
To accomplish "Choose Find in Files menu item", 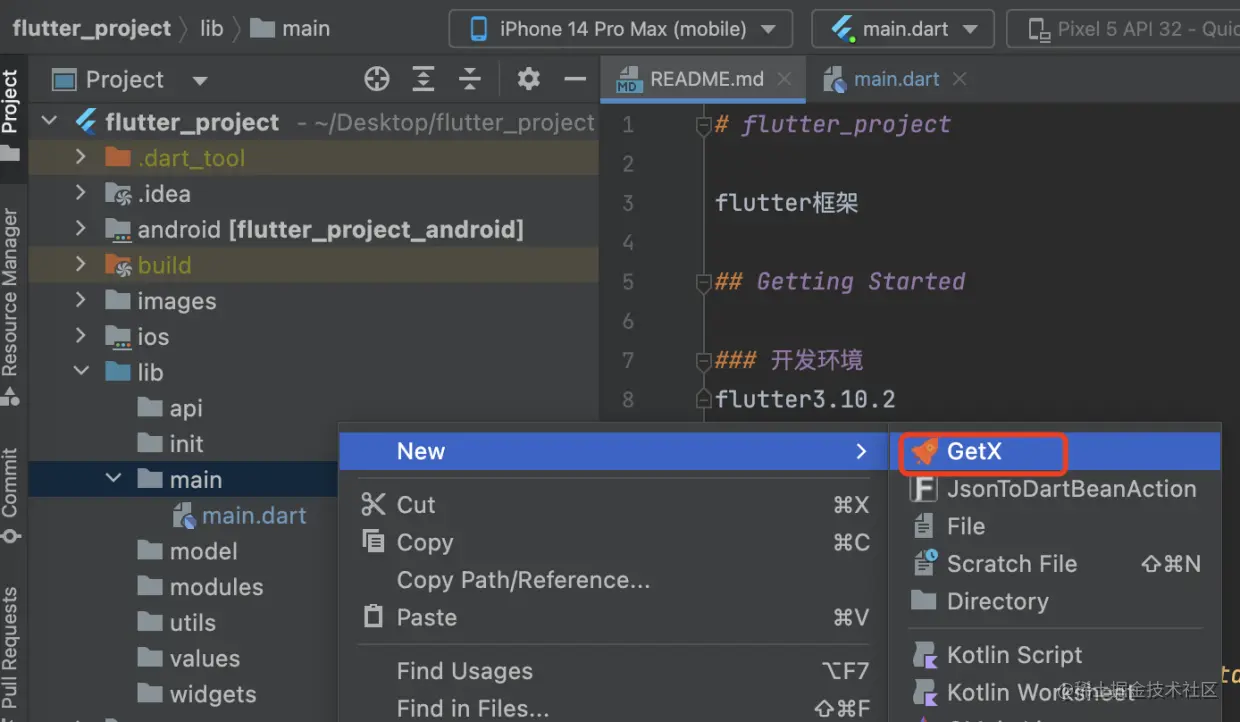I will pos(614,708).
